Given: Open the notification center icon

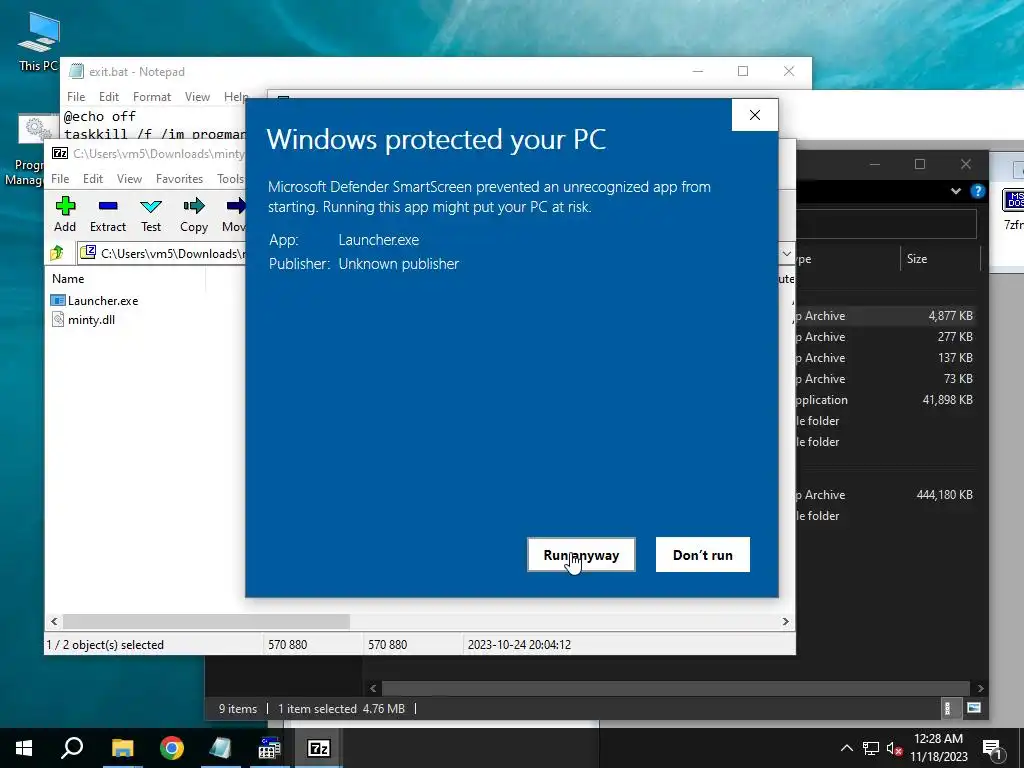Looking at the screenshot, I should tap(993, 749).
